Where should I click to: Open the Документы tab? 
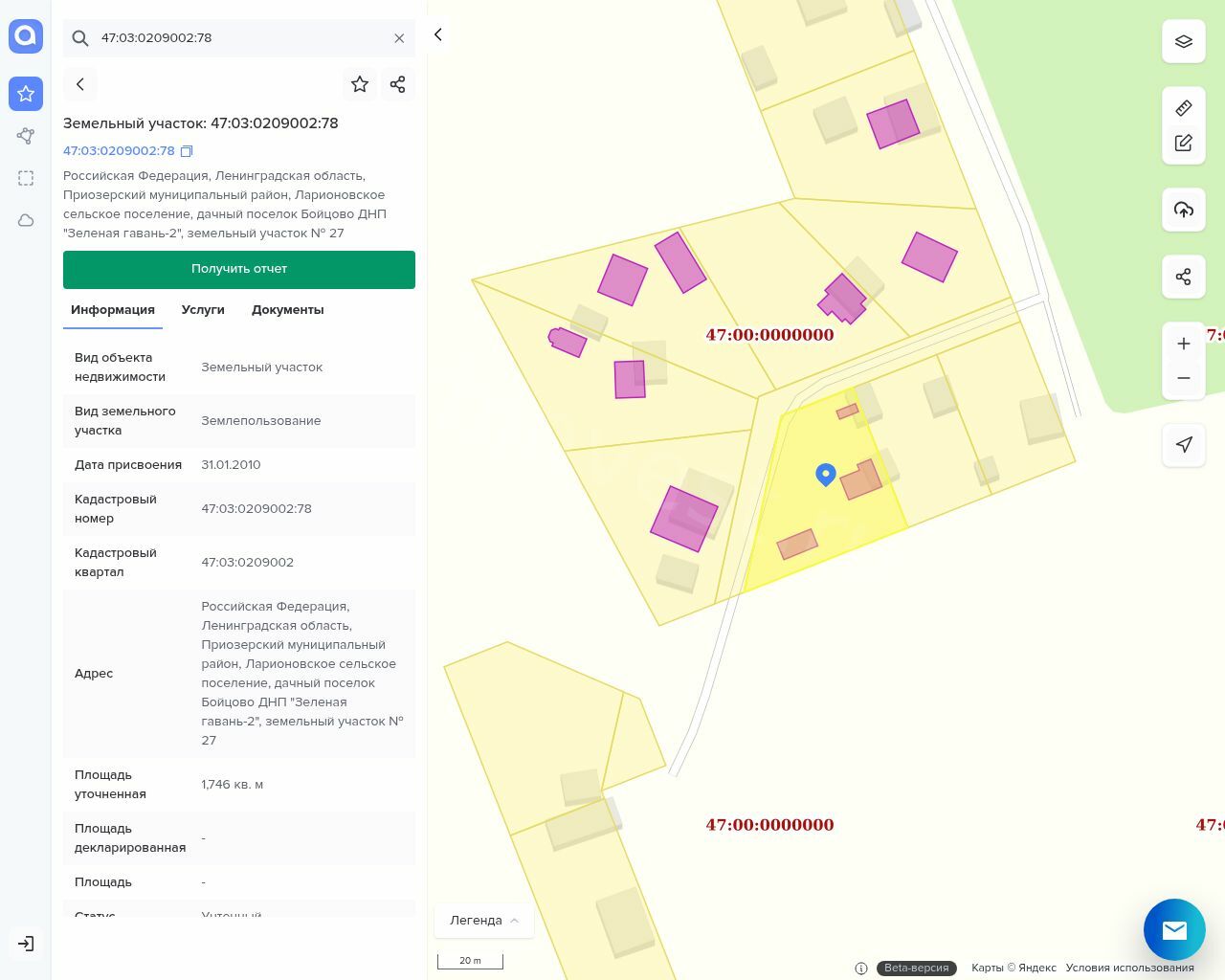pos(287,310)
